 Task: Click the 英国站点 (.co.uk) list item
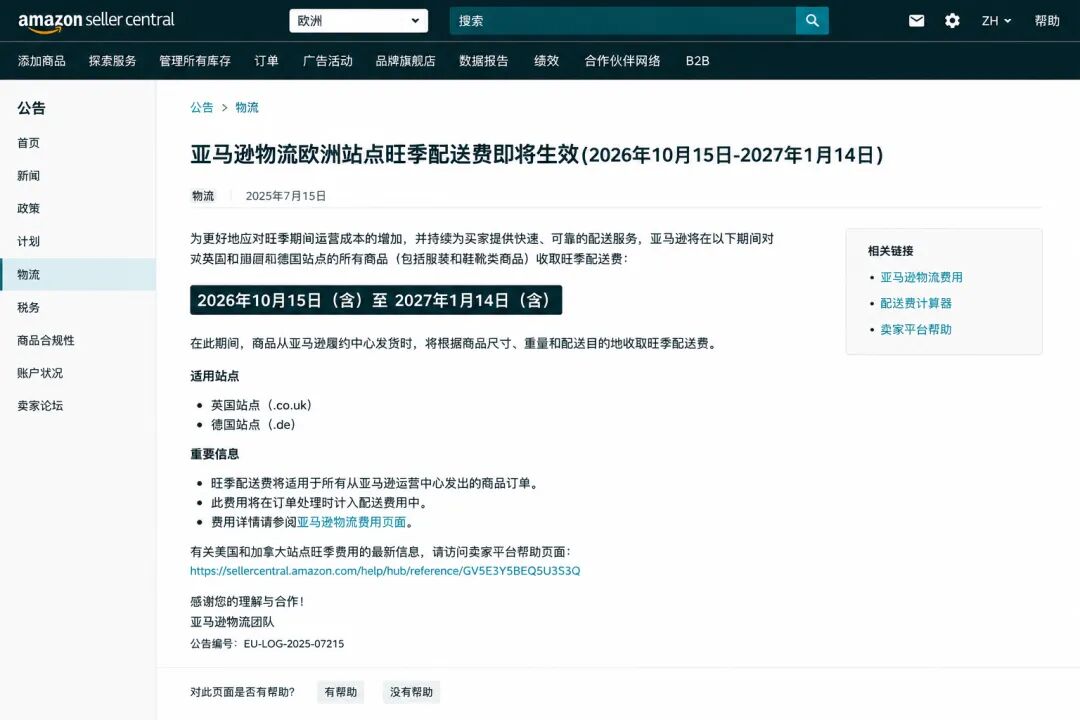pos(262,405)
